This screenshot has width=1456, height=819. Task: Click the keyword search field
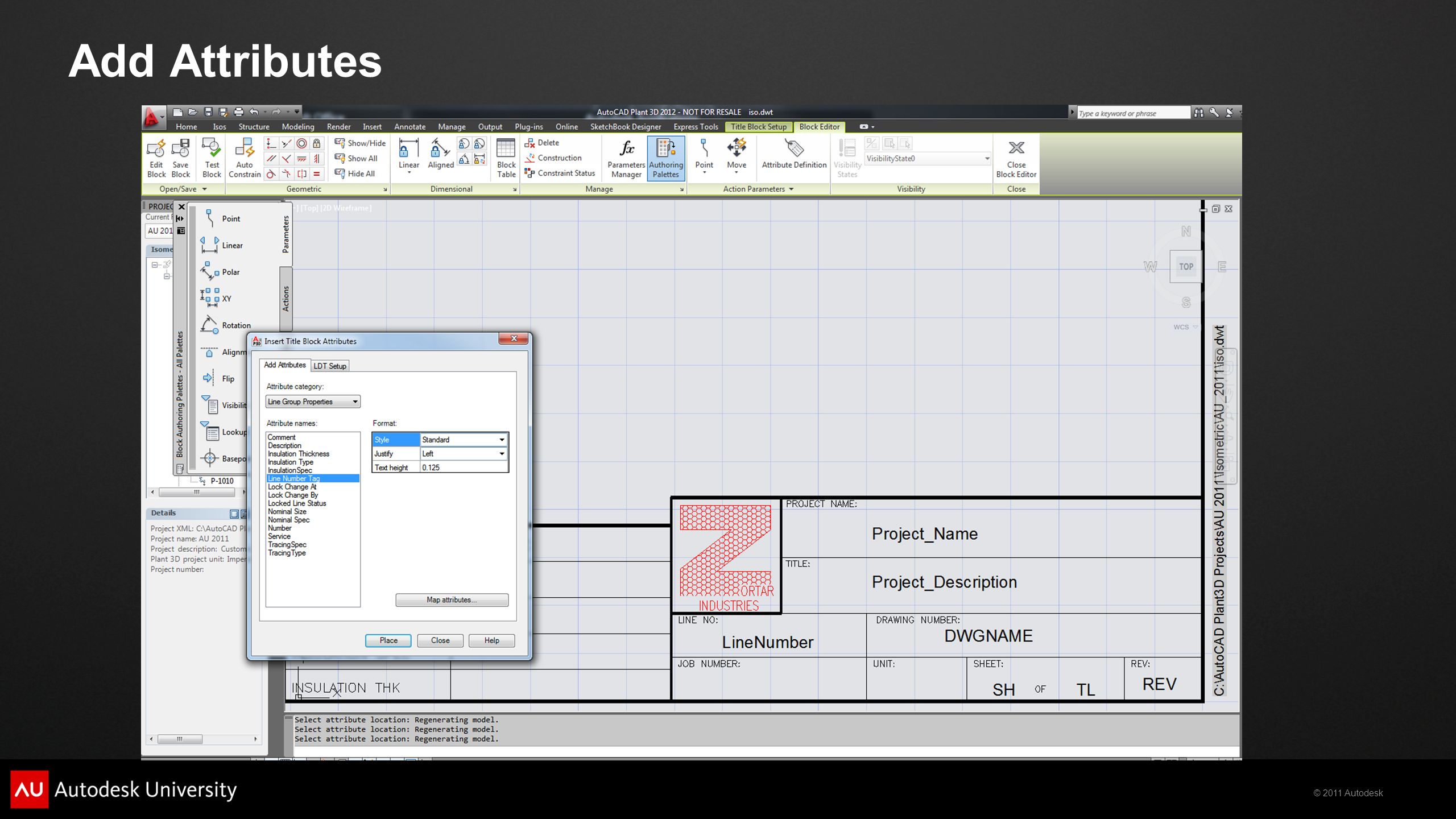(1133, 113)
